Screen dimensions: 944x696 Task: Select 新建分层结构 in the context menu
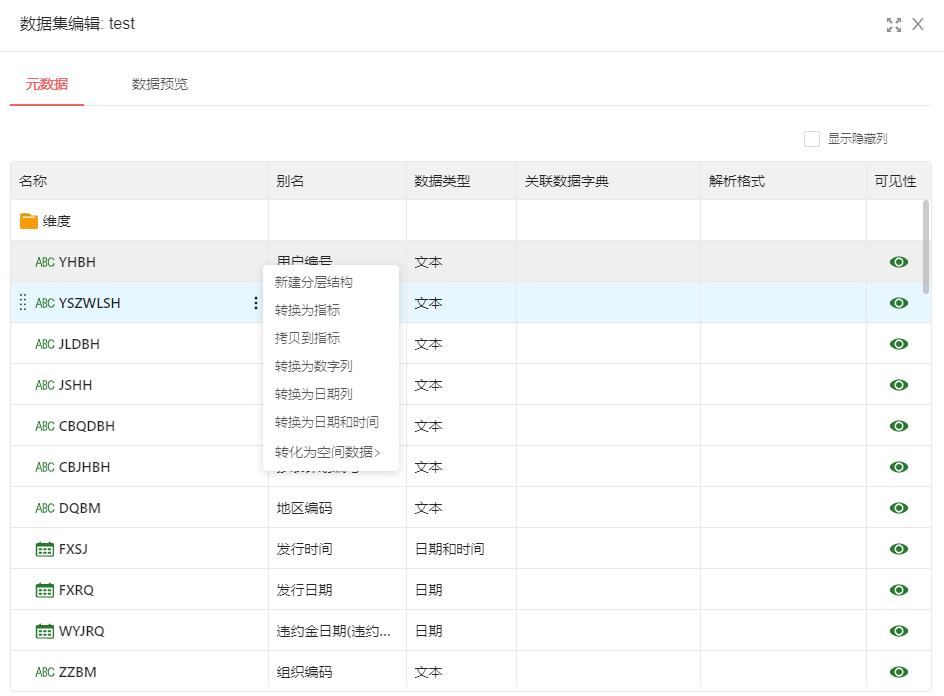pos(313,282)
